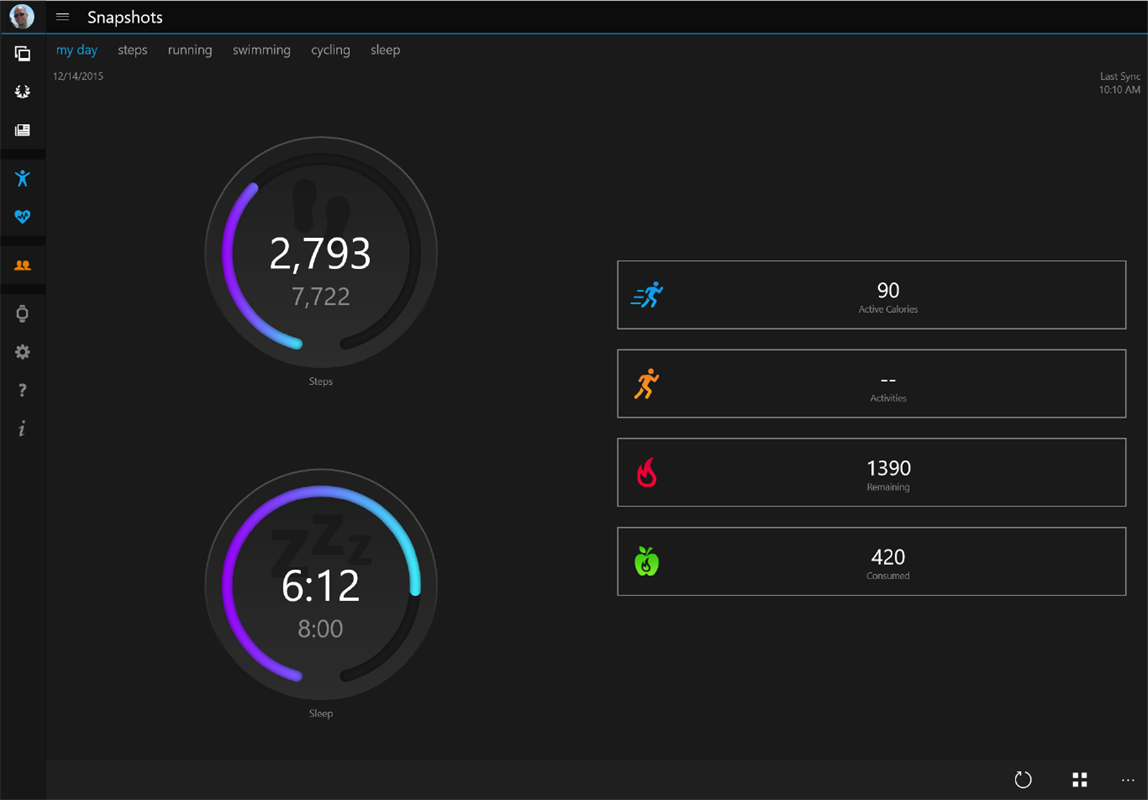
Task: Open the tile layout grid icon
Action: point(1079,779)
